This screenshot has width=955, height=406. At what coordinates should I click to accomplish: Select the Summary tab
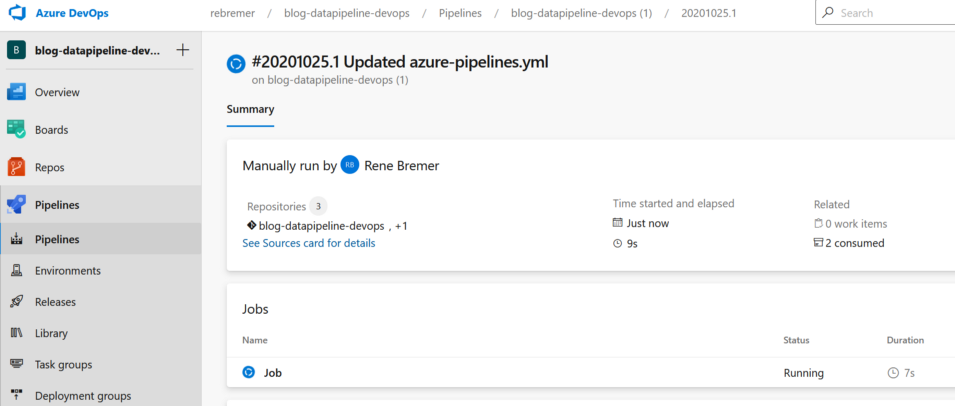[x=250, y=109]
